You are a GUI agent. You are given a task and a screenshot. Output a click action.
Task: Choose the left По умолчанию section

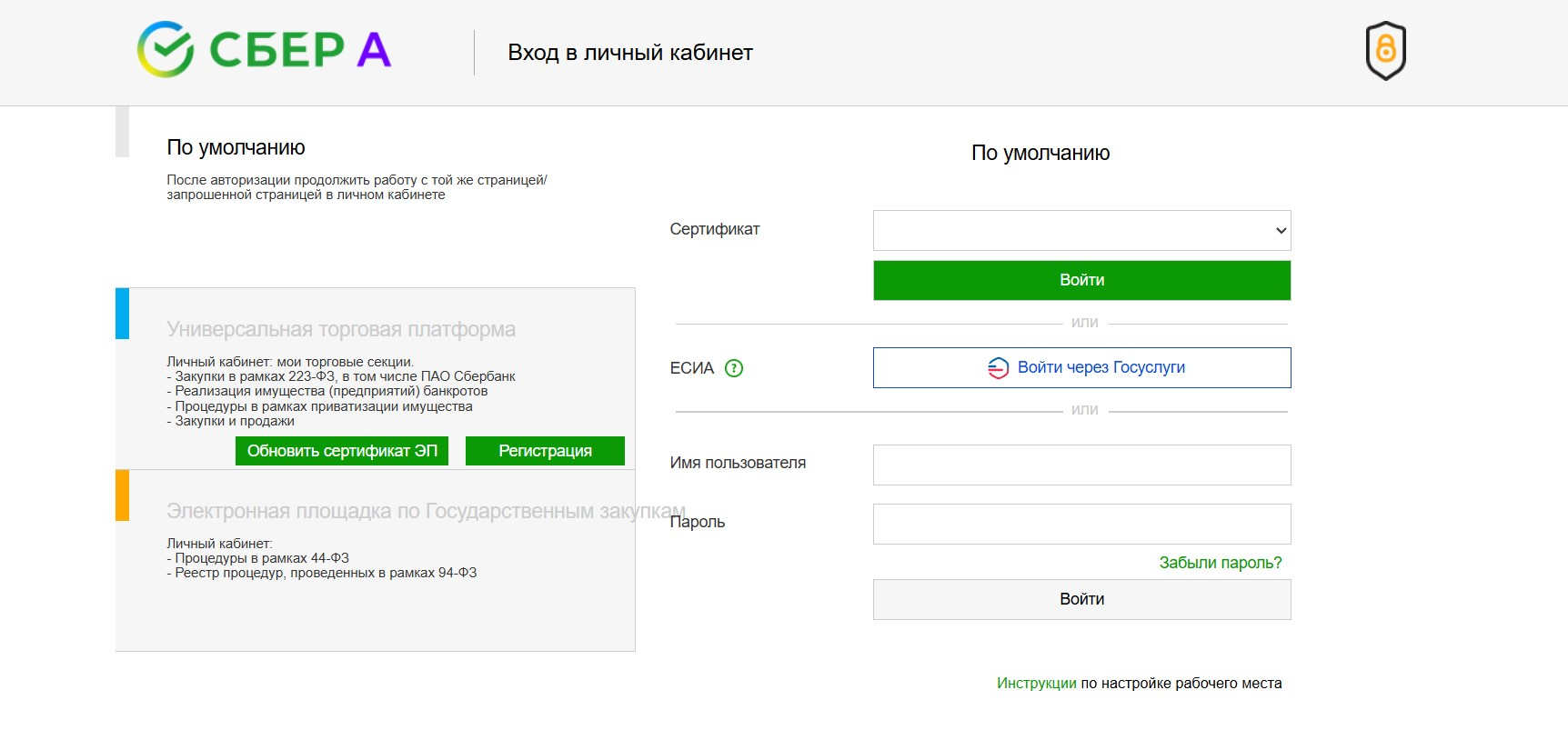[x=236, y=147]
